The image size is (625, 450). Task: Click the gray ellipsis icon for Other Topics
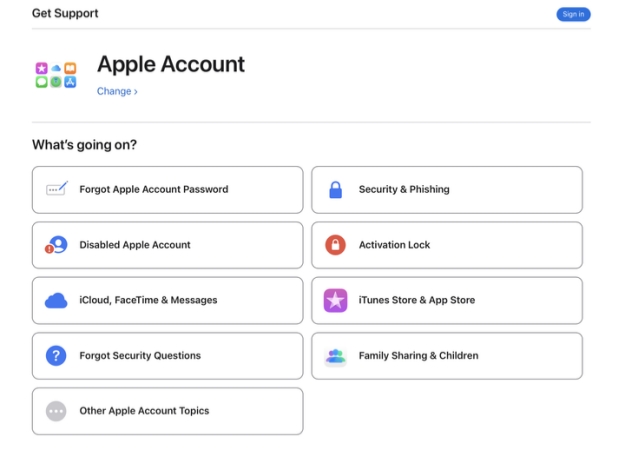pos(56,411)
